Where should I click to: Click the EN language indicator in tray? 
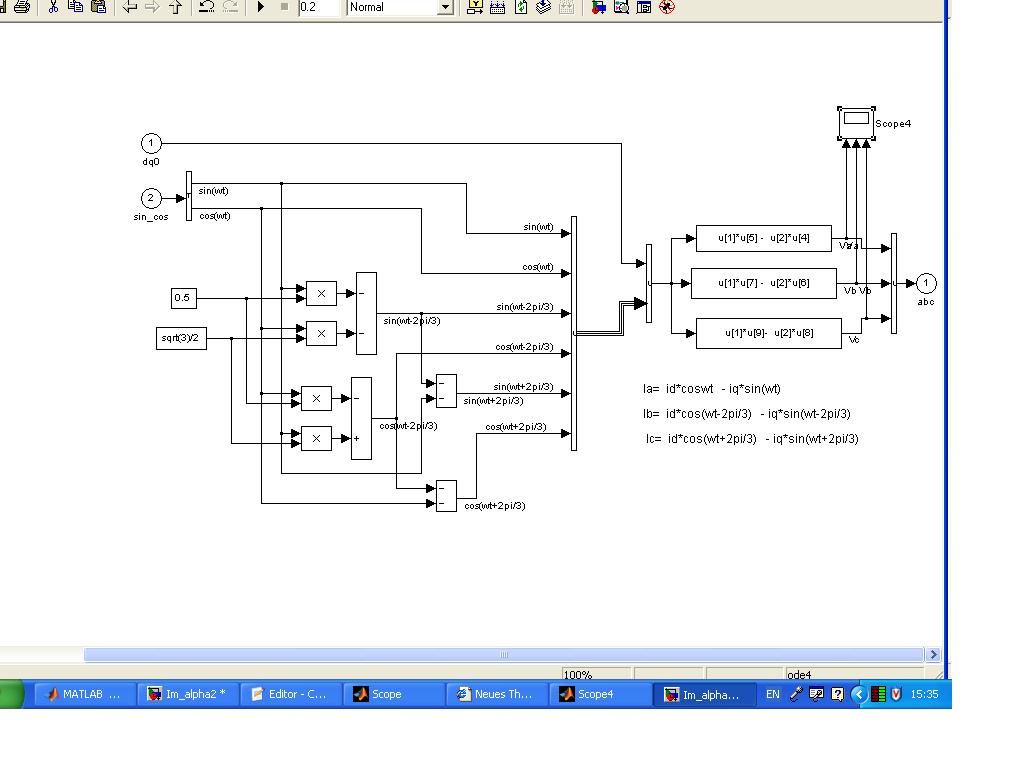(x=773, y=694)
